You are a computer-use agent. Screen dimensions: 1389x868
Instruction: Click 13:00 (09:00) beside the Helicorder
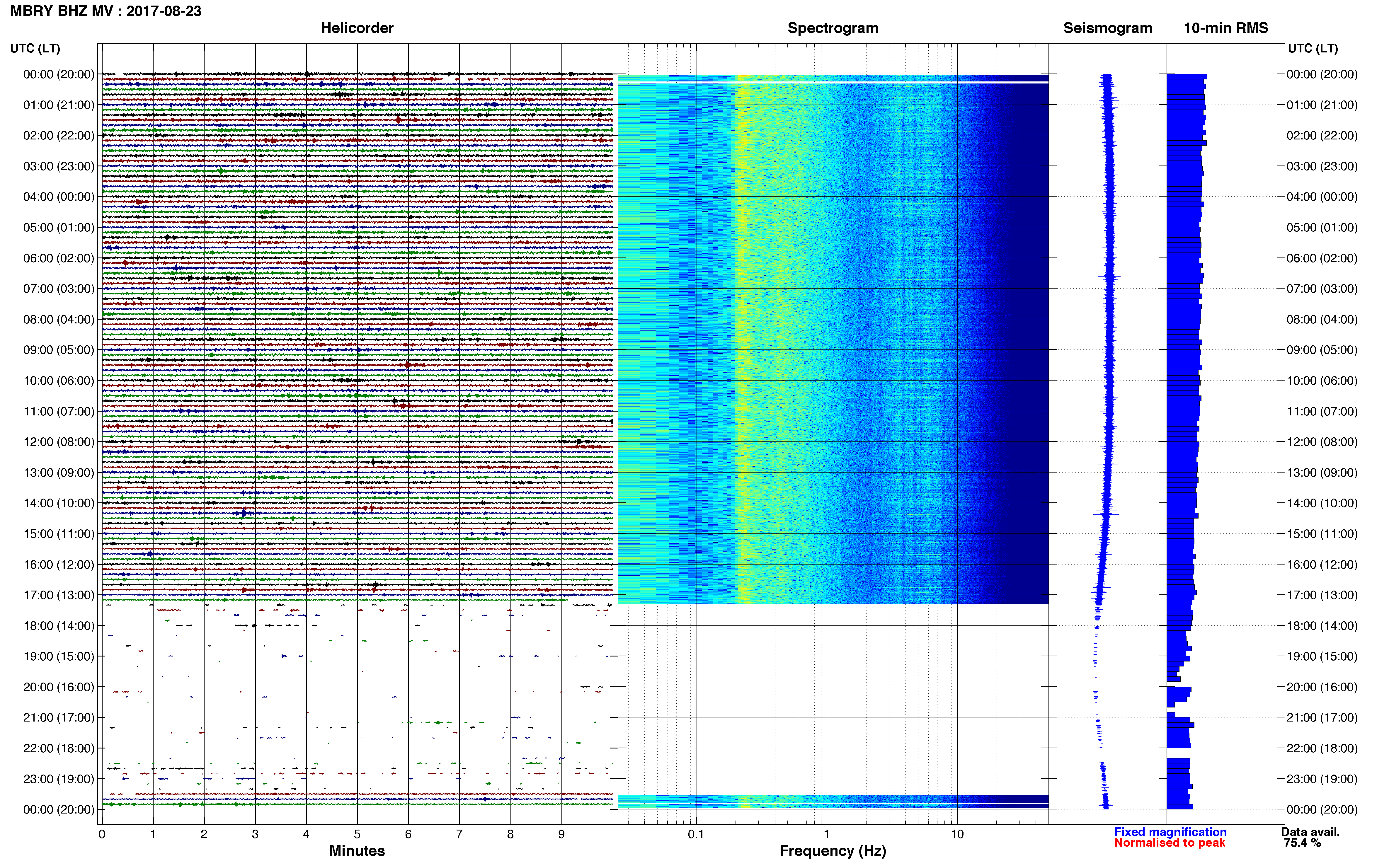(59, 473)
